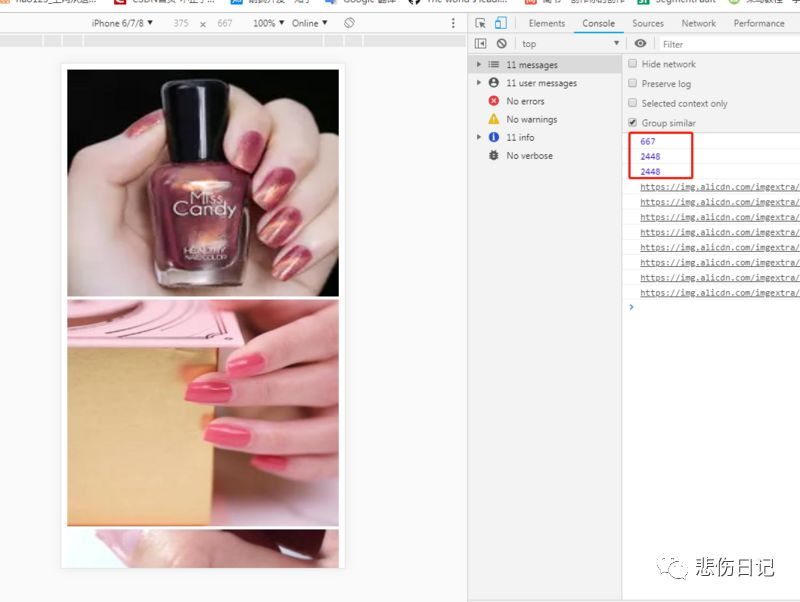
Task: Select the No verbose row
Action: 545,156
